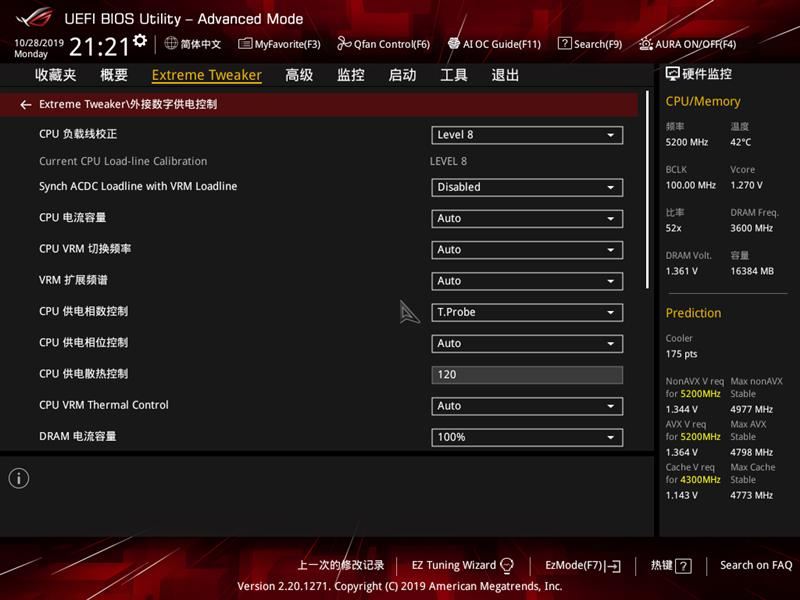Switch to EzMode(F7)
The image size is (800, 600).
(574, 565)
